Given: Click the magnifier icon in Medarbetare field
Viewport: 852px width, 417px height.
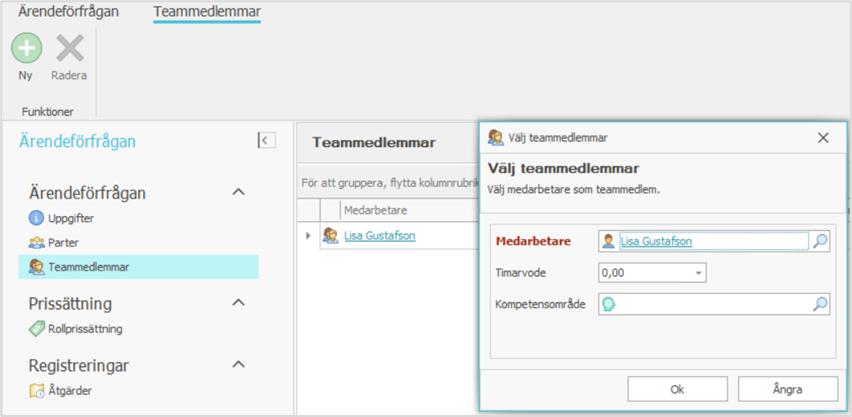Looking at the screenshot, I should [x=819, y=241].
